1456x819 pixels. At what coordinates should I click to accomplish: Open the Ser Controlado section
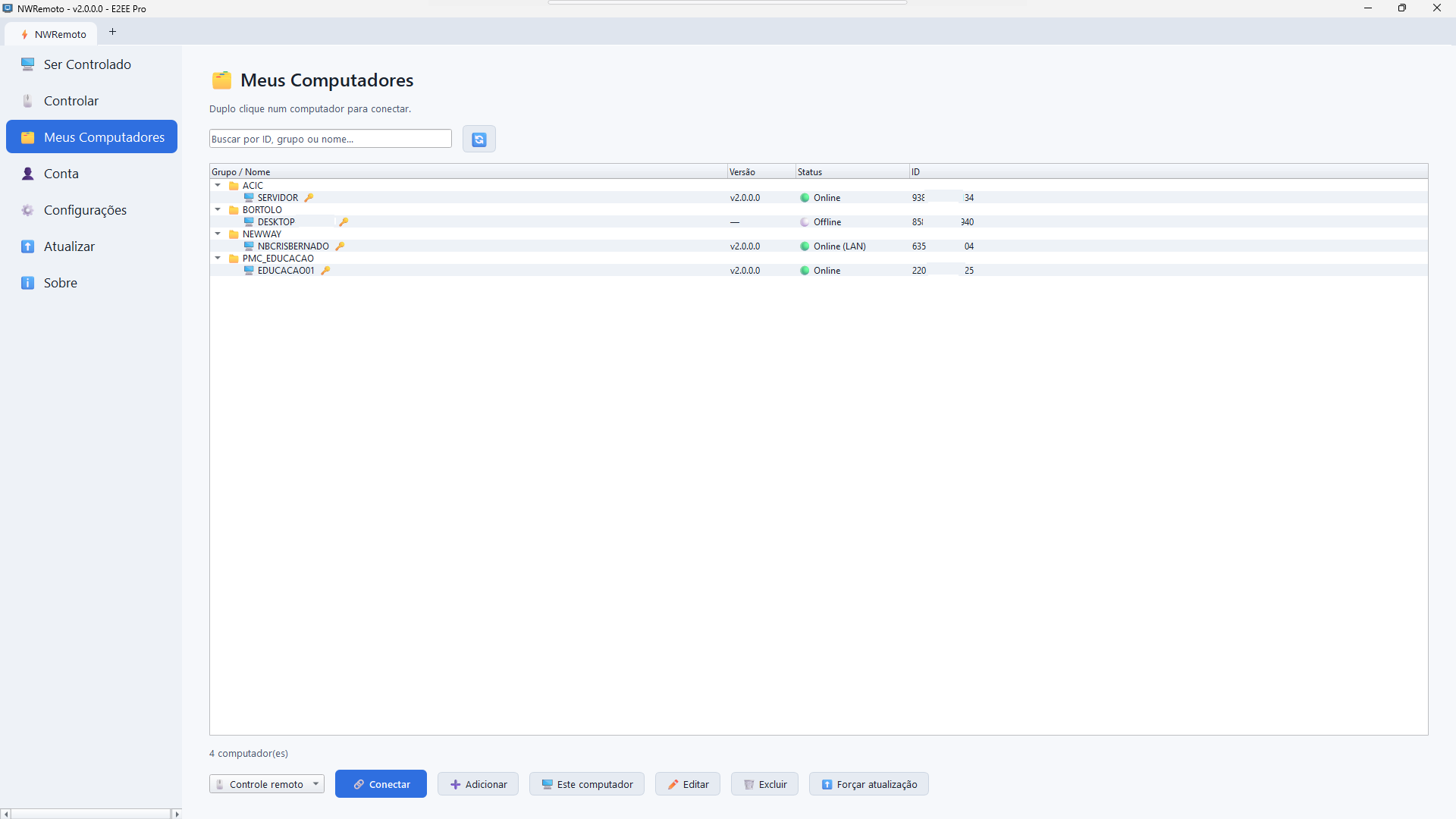click(x=91, y=64)
